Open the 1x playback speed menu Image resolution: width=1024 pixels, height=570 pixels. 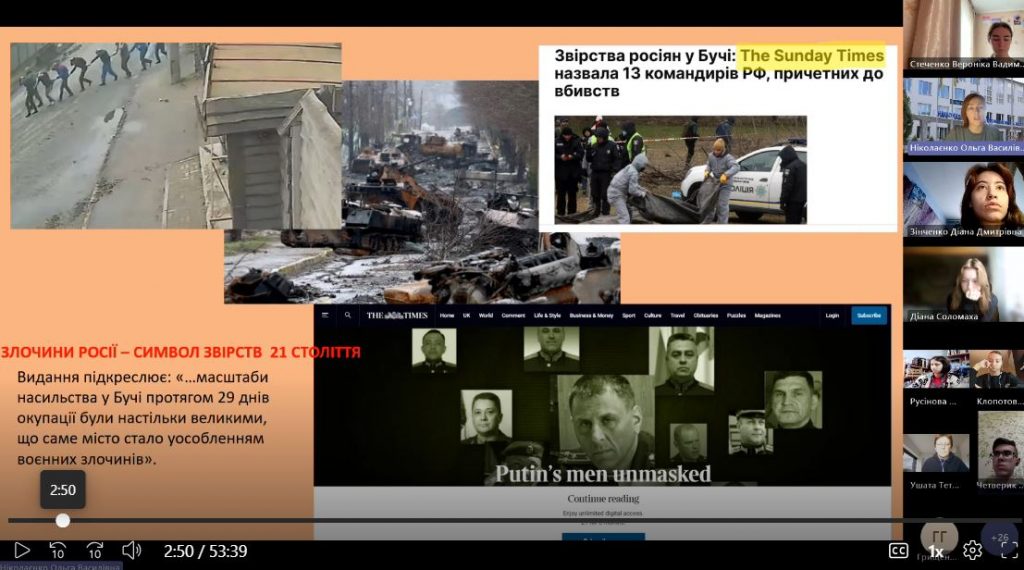tap(936, 551)
